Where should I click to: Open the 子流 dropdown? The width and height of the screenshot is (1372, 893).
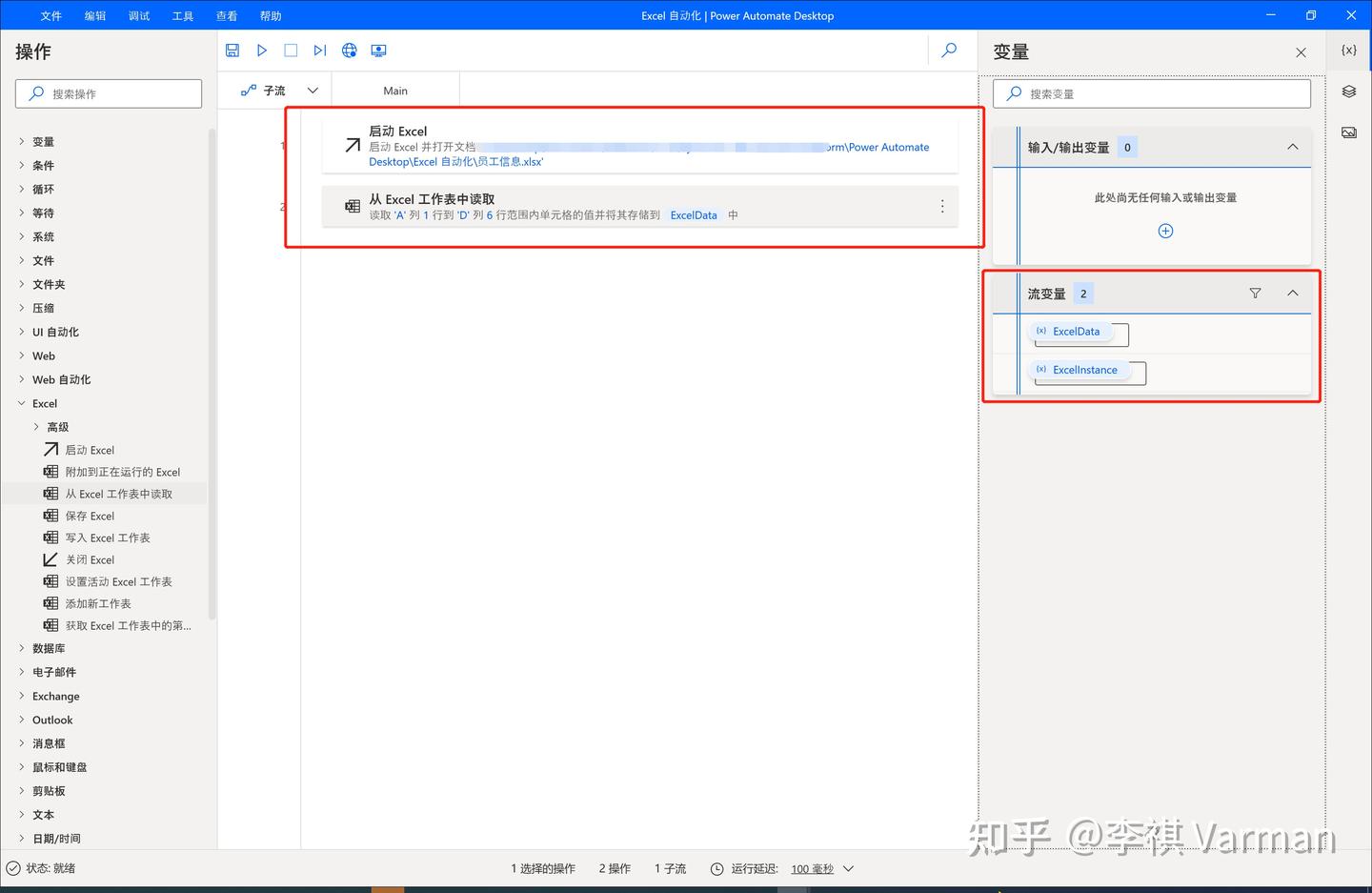(x=313, y=90)
